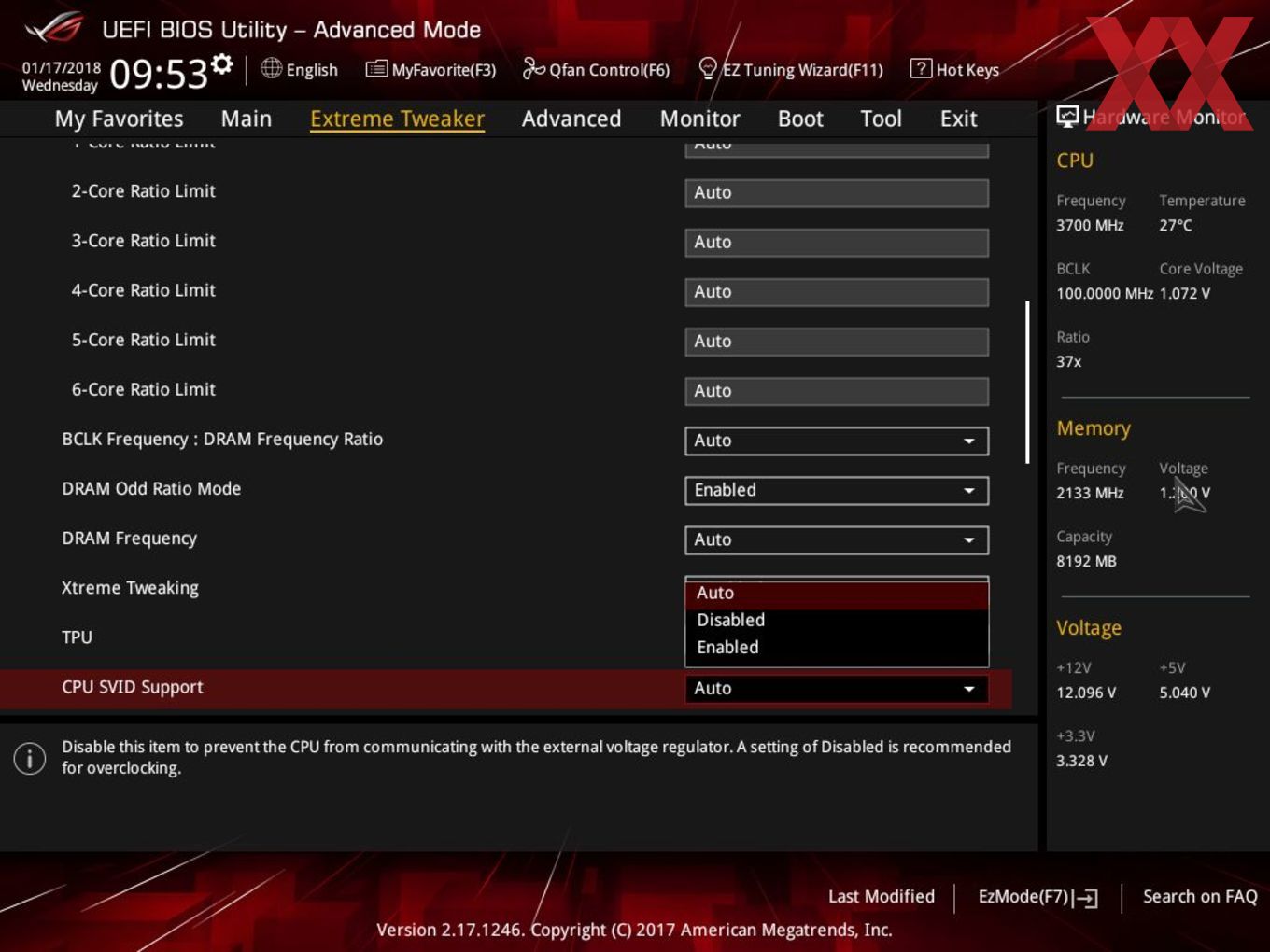Expand BCLK Frequency DRAM Frequency Ratio dropdown
The height and width of the screenshot is (952, 1270).
(x=837, y=441)
